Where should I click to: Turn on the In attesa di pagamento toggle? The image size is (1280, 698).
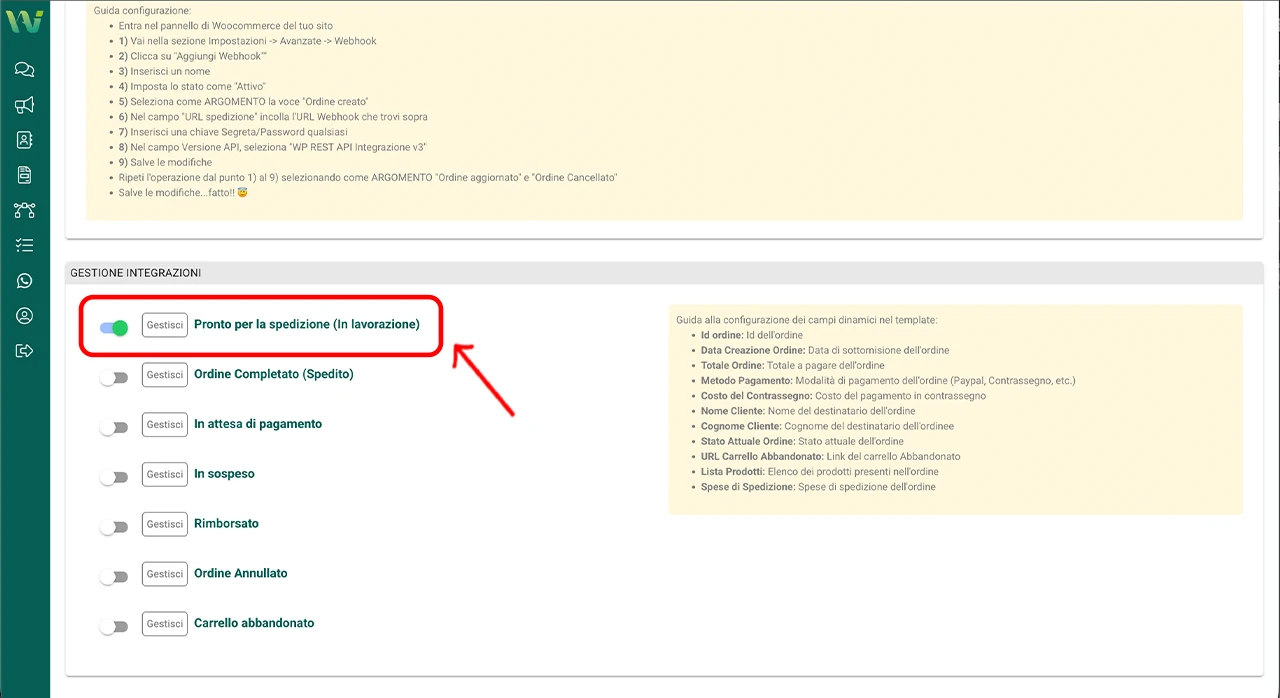[x=114, y=427]
